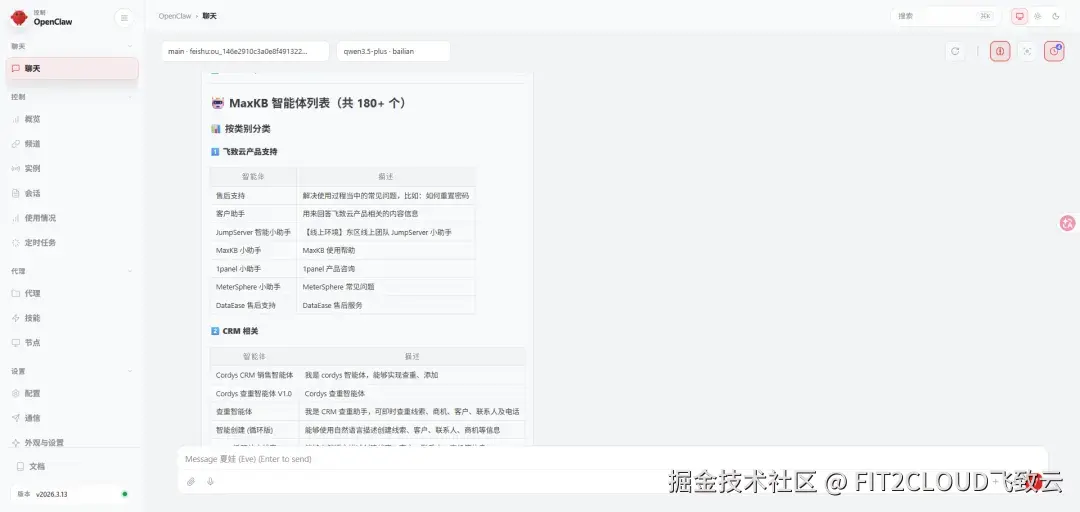Open the qwen3.5-plus bailian model dropdown

pos(393,51)
